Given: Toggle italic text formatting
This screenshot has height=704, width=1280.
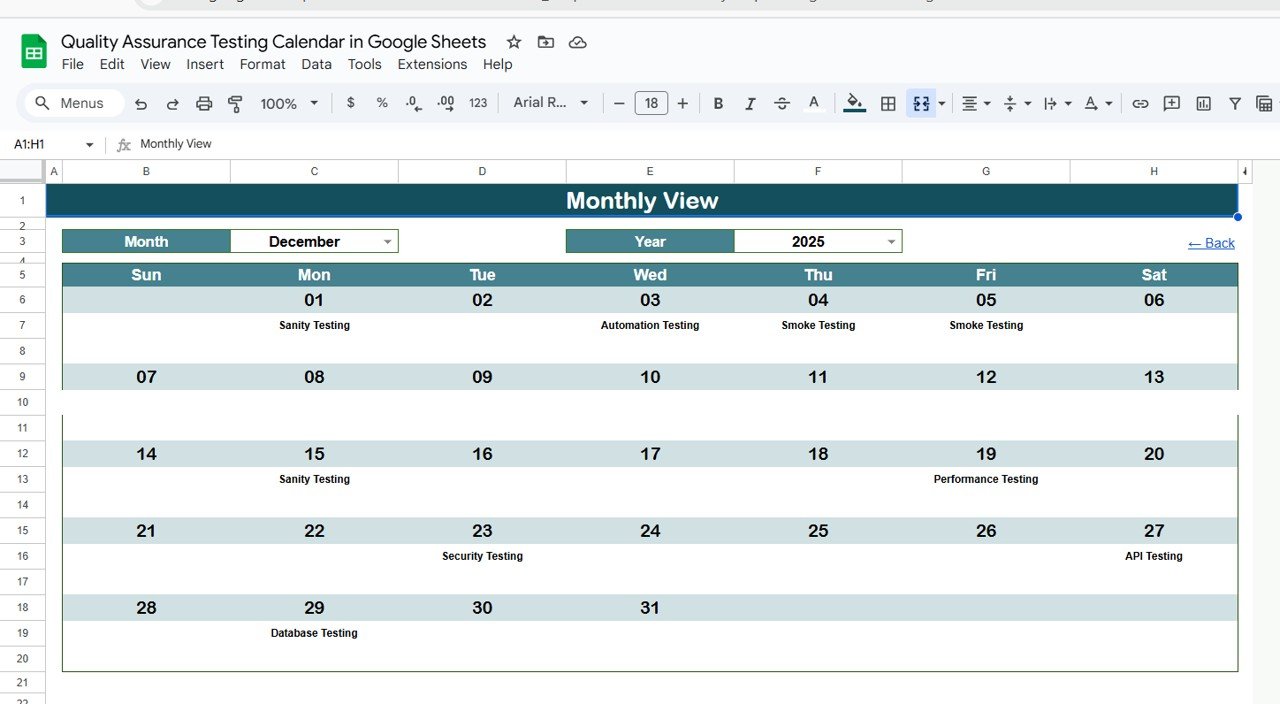Looking at the screenshot, I should [750, 103].
